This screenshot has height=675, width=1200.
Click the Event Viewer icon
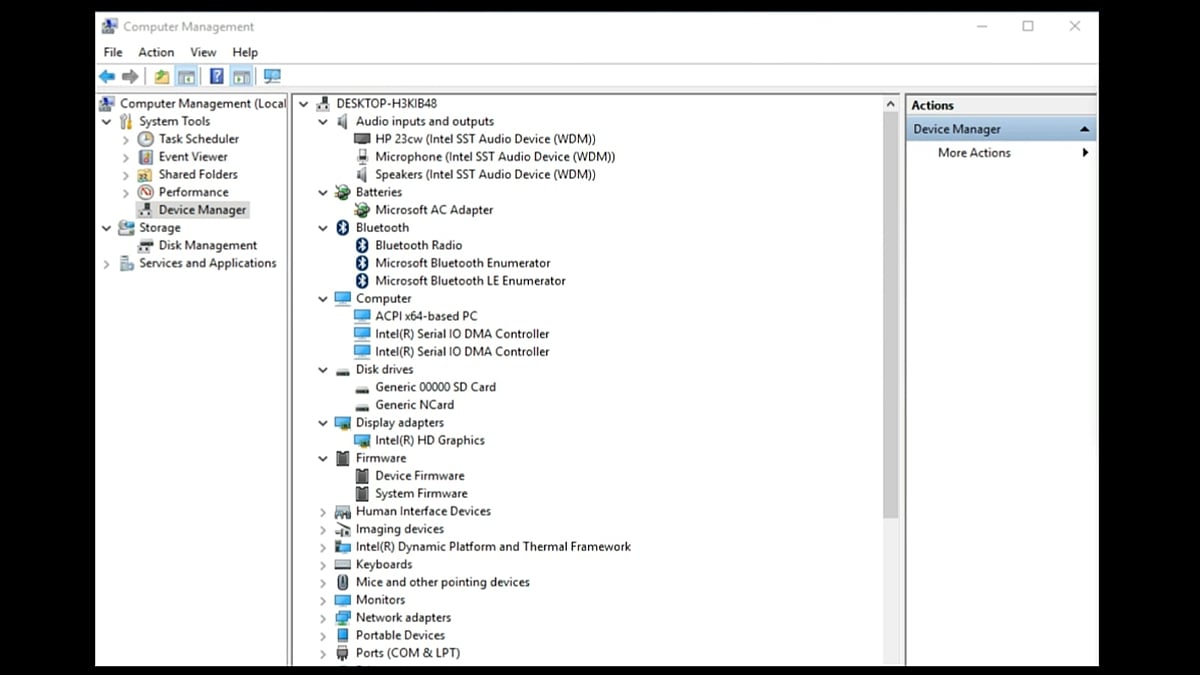coord(146,157)
